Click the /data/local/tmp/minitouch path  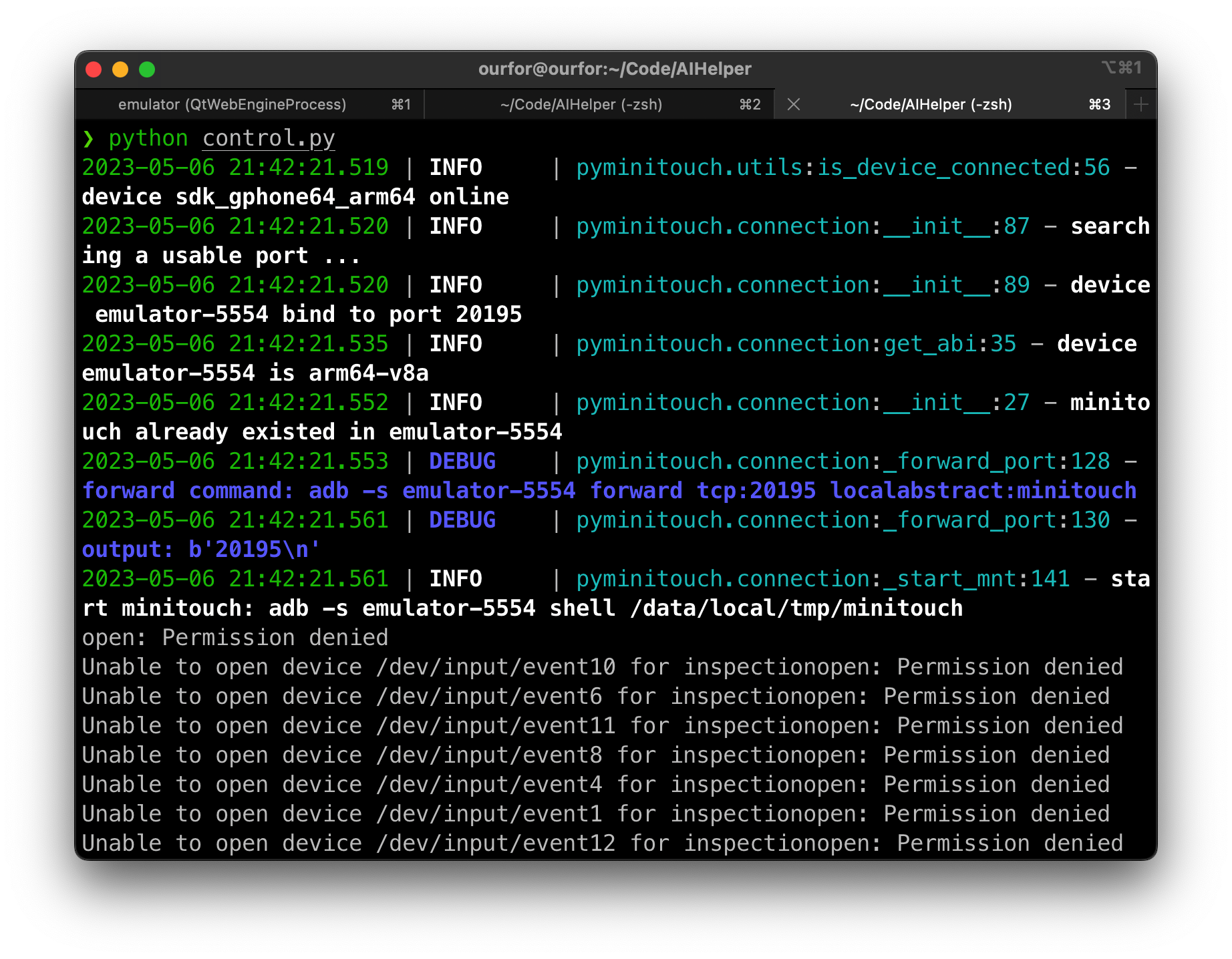click(796, 608)
